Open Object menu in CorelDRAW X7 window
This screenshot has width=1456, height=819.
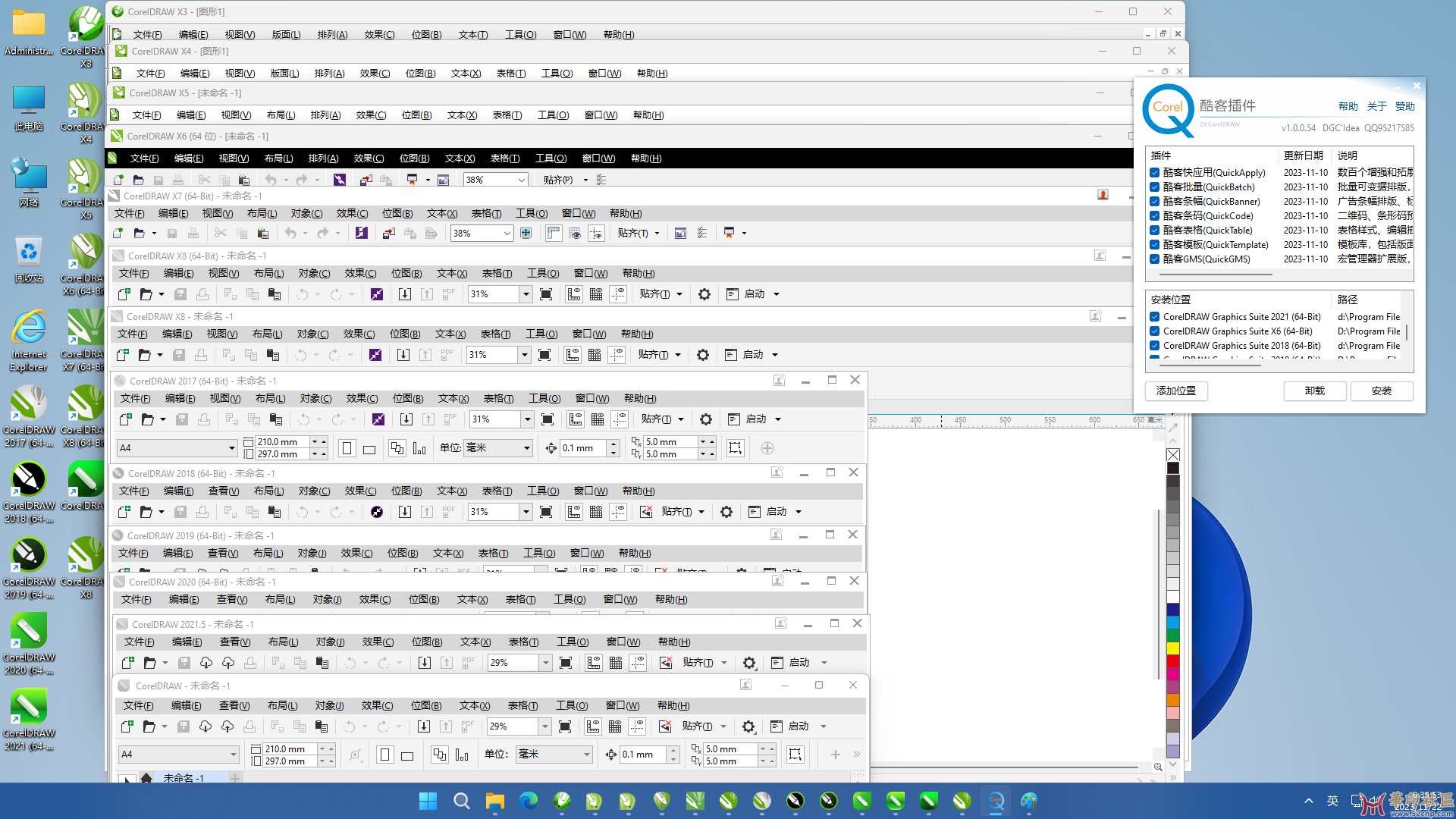point(306,214)
